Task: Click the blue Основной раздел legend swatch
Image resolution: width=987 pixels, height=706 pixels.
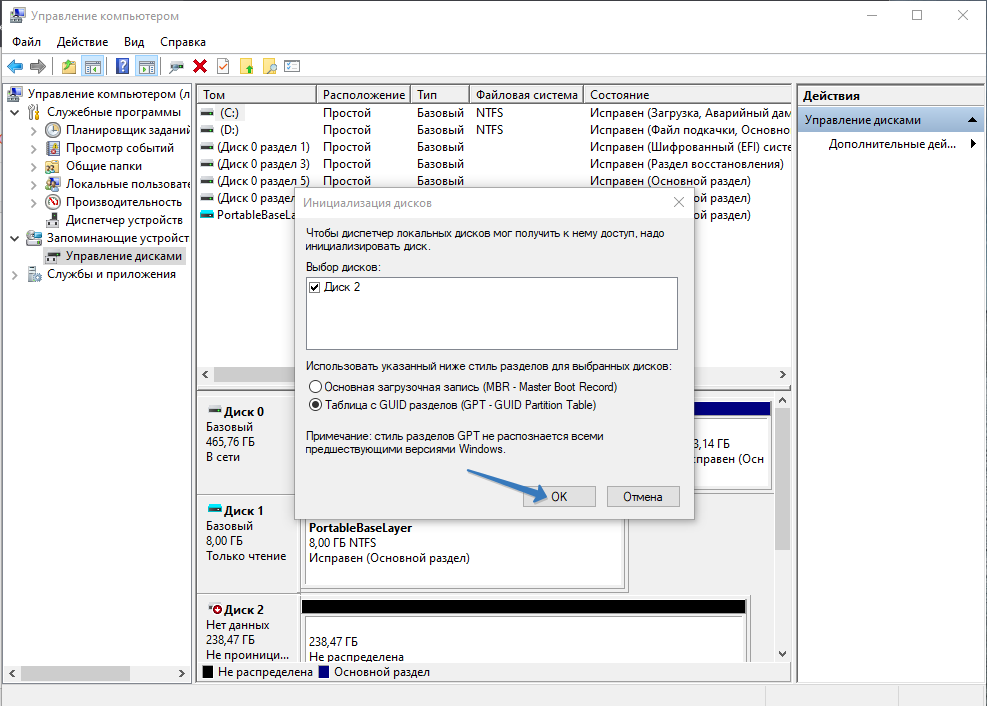Action: tap(324, 672)
